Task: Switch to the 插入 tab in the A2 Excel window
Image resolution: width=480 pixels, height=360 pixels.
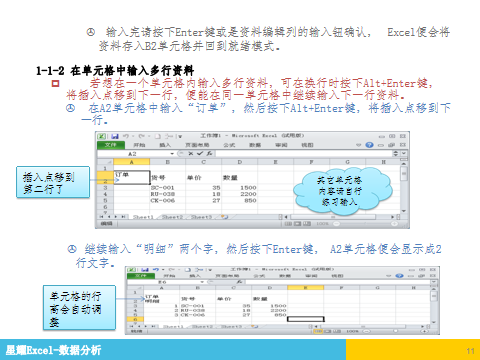Action: 165,145
